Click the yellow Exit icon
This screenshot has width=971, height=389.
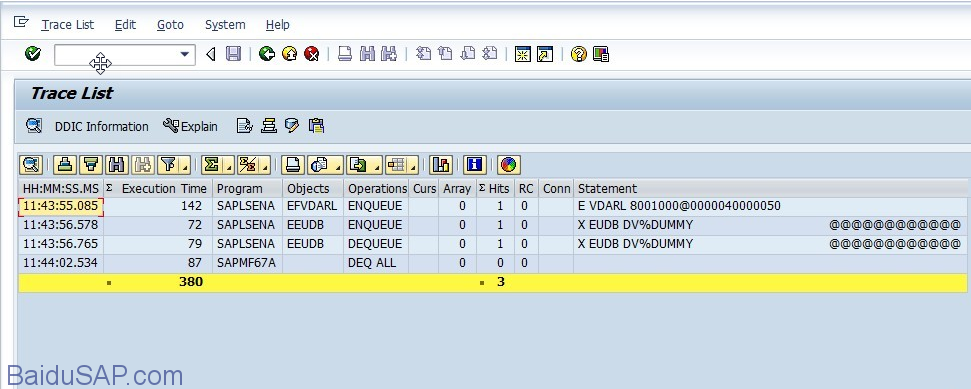(x=289, y=54)
